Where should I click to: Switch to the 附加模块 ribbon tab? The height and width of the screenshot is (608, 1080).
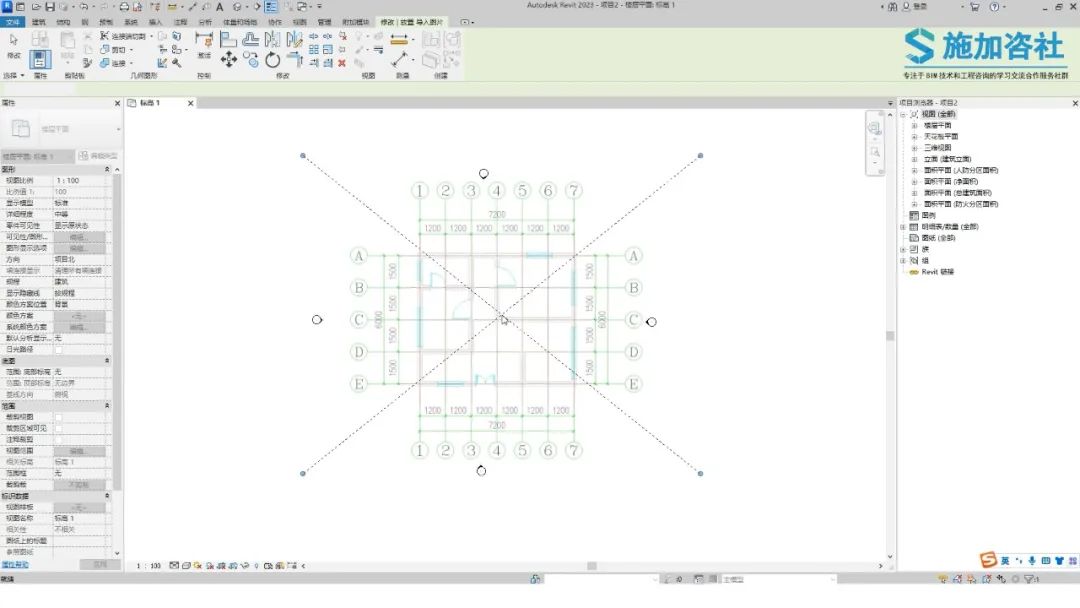pyautogui.click(x=355, y=22)
